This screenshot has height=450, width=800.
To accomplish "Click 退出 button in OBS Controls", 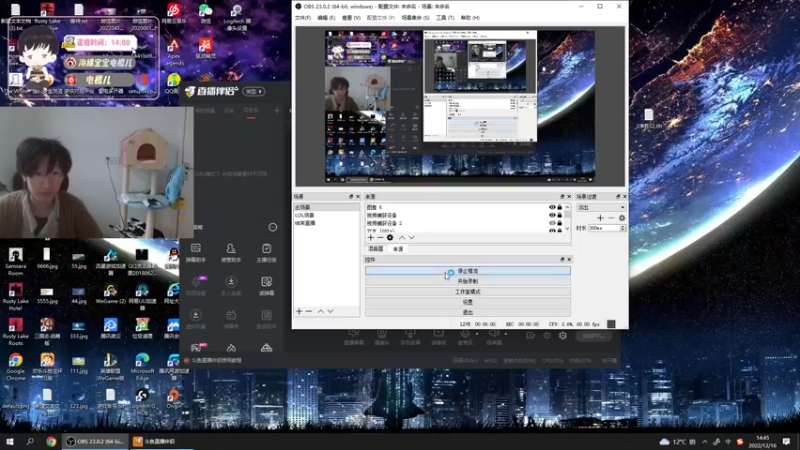I will [468, 312].
